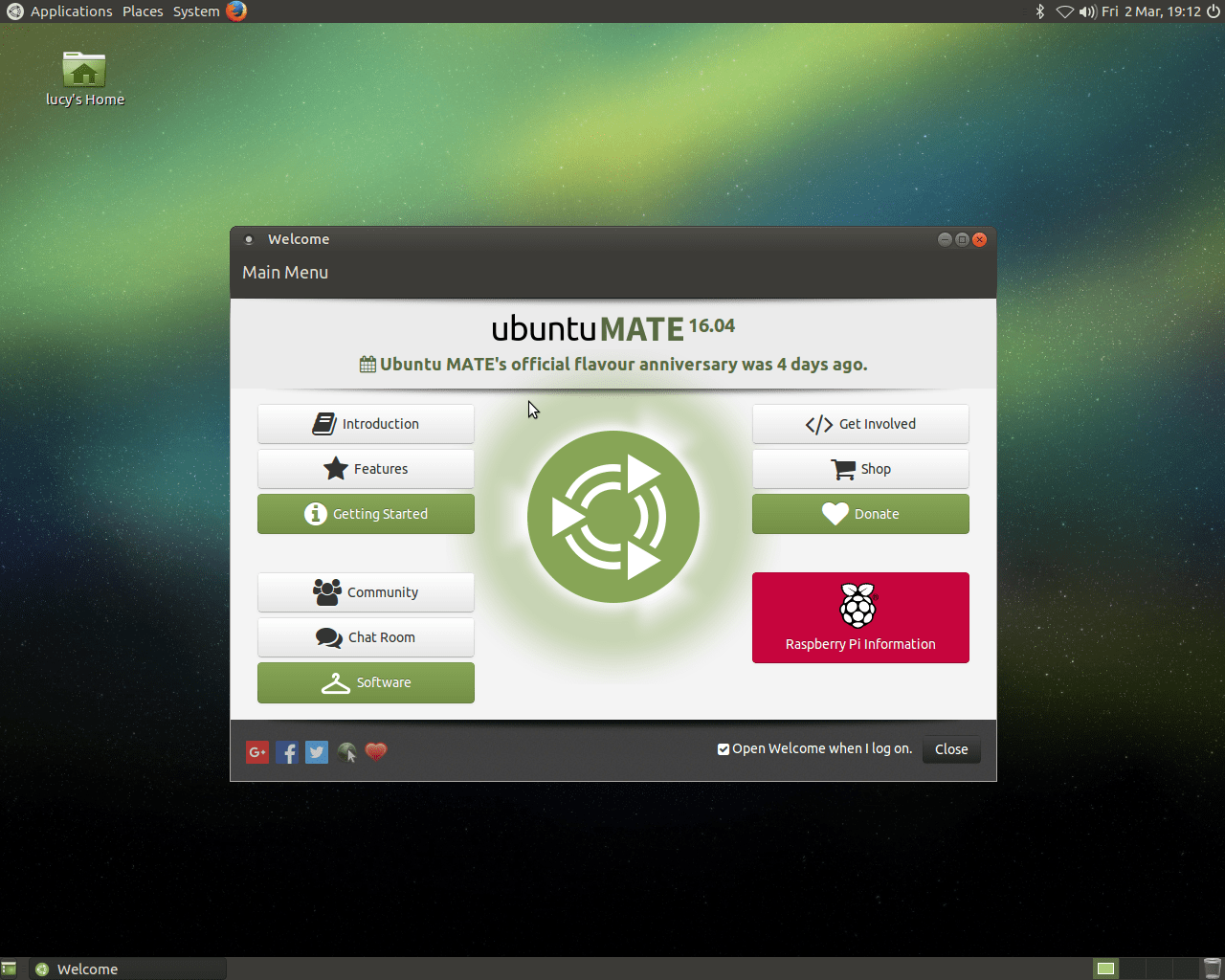Click the Main Menu heading text

coord(285,273)
